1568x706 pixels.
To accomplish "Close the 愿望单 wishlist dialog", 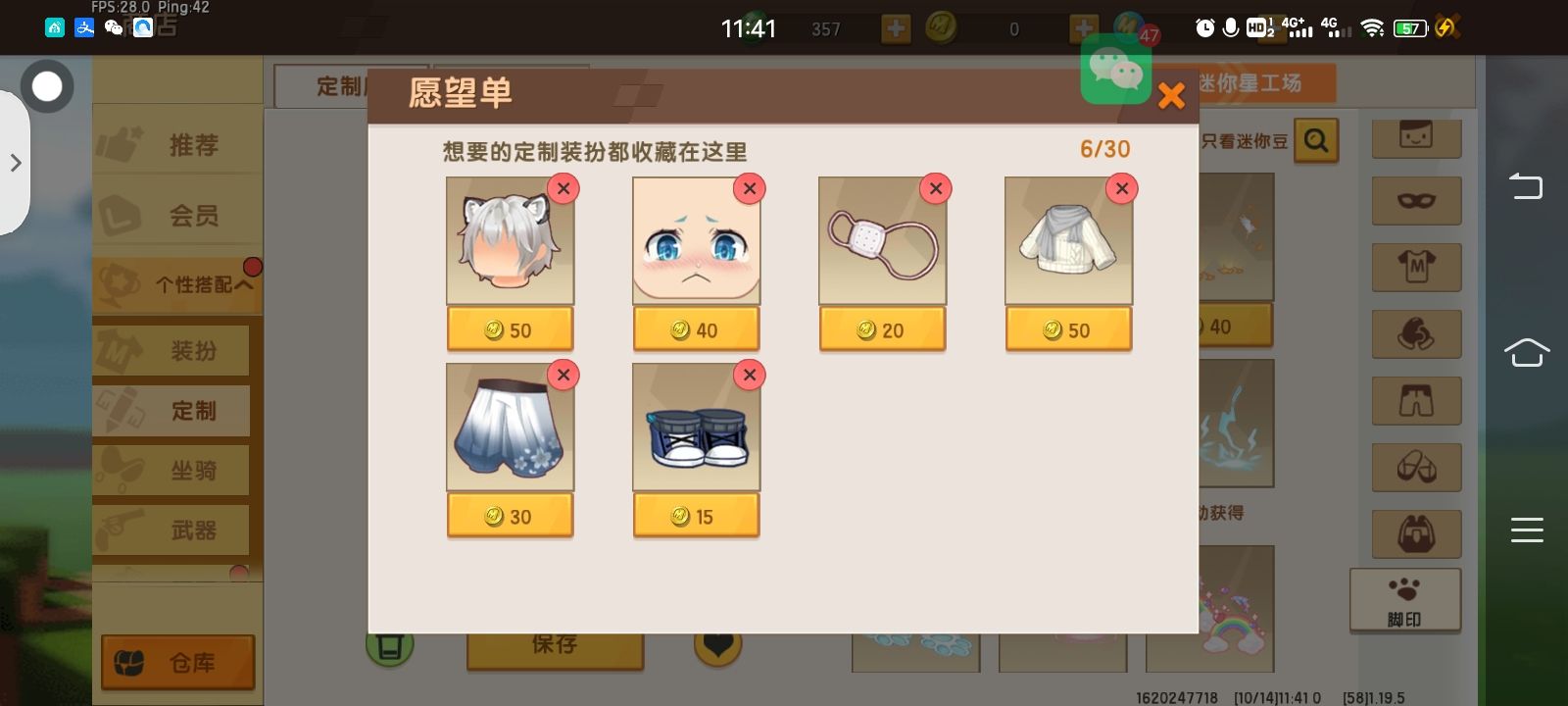I will click(1171, 96).
